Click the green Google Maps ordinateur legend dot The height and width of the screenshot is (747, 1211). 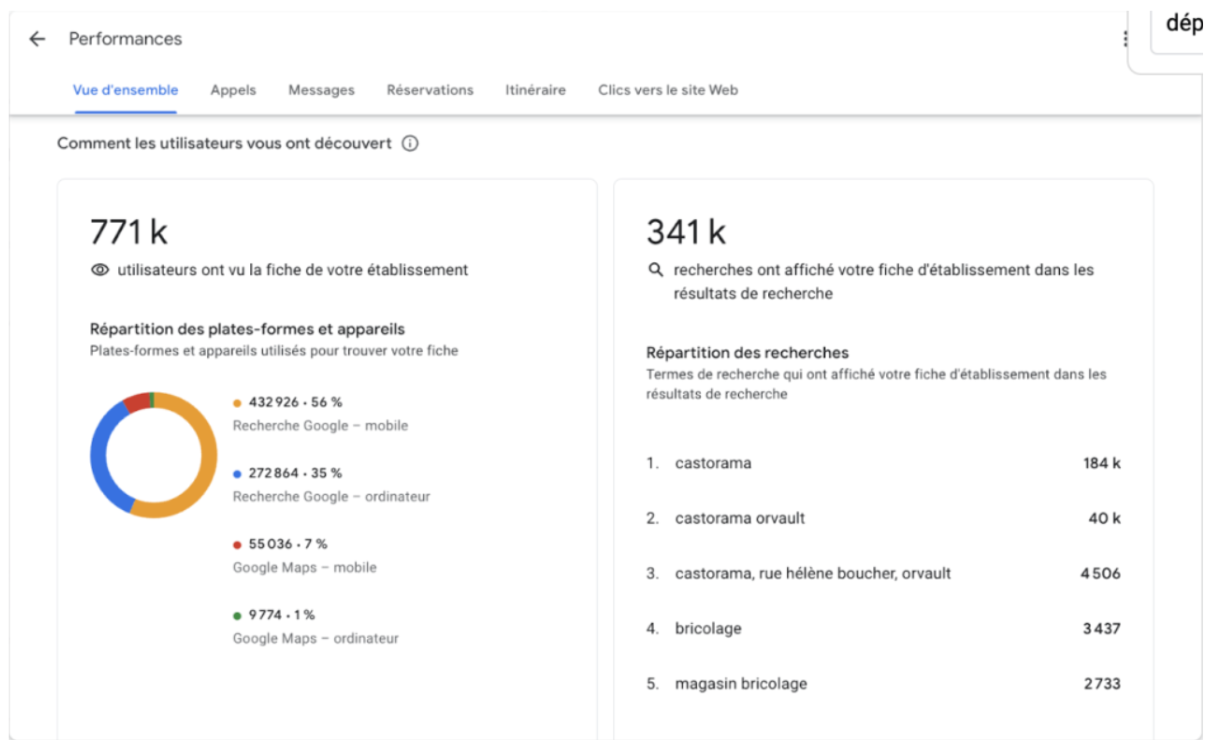pyautogui.click(x=237, y=616)
